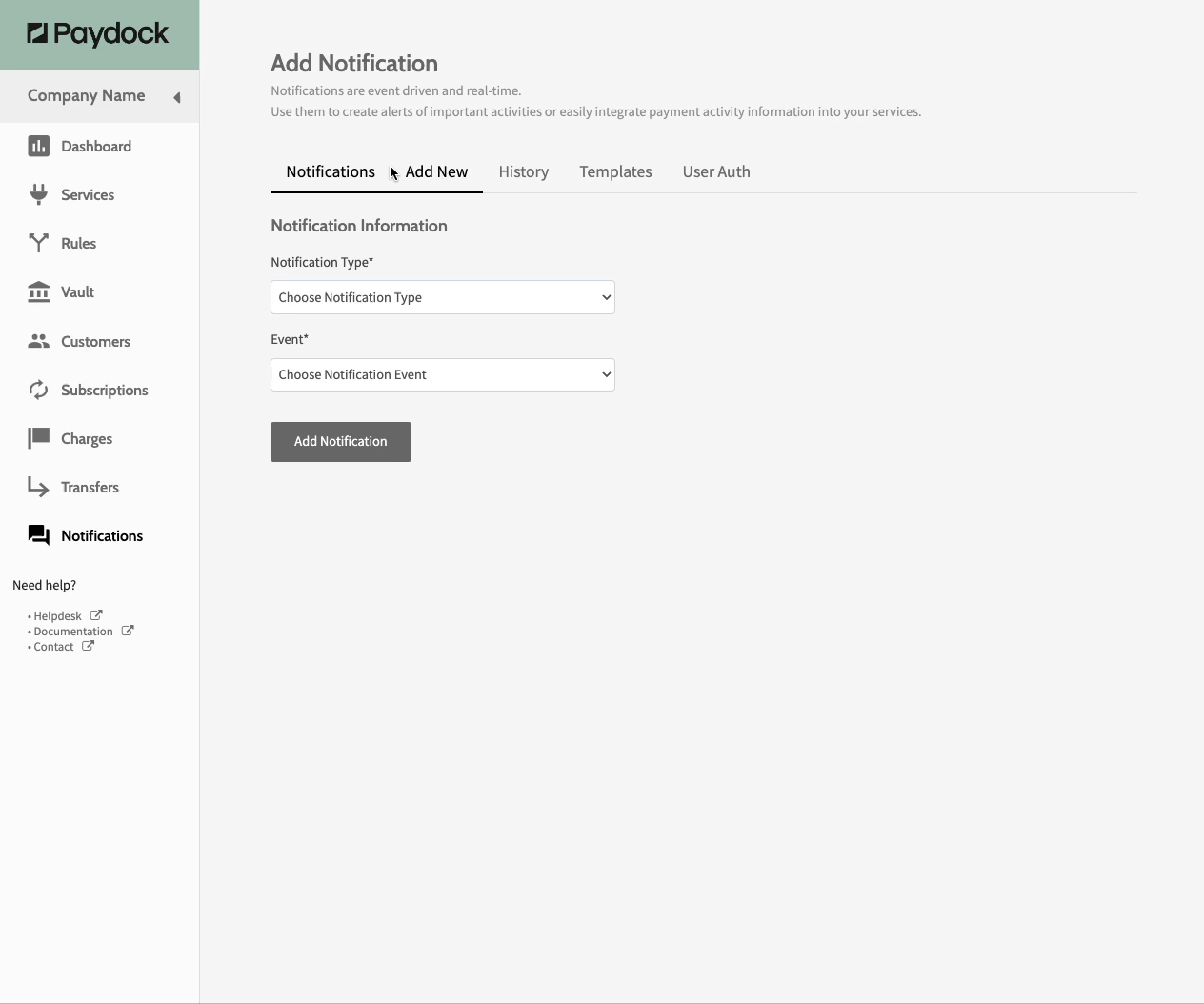The image size is (1204, 1004).
Task: Click the Charges flag icon
Action: pyautogui.click(x=38, y=438)
